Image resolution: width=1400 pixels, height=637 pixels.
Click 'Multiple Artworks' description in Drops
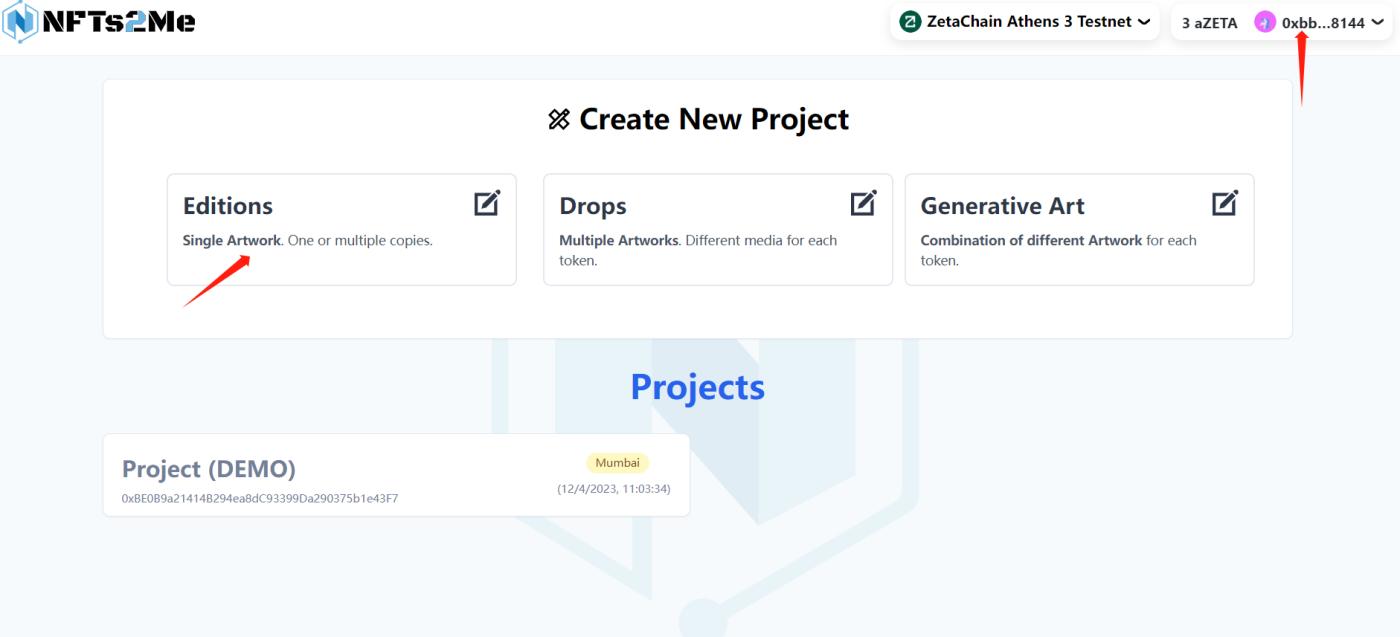pyautogui.click(x=698, y=250)
